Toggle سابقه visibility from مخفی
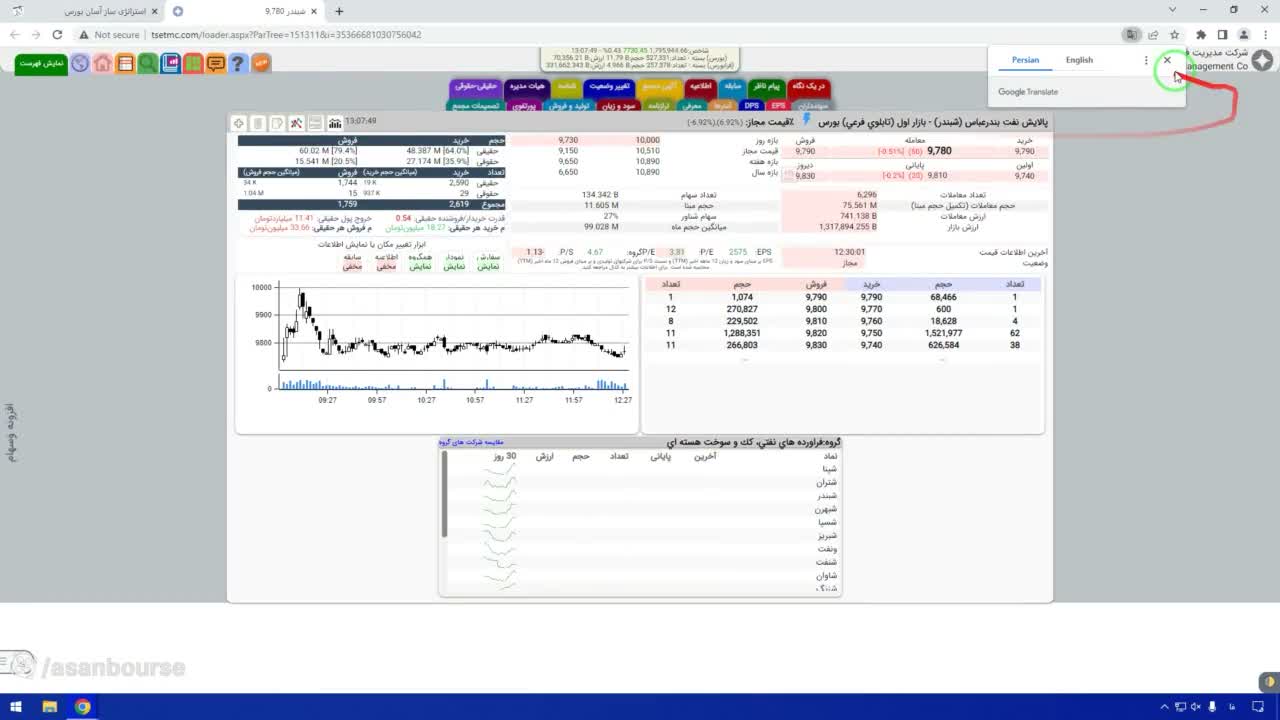Screen dimensions: 1280x720 click(352, 266)
